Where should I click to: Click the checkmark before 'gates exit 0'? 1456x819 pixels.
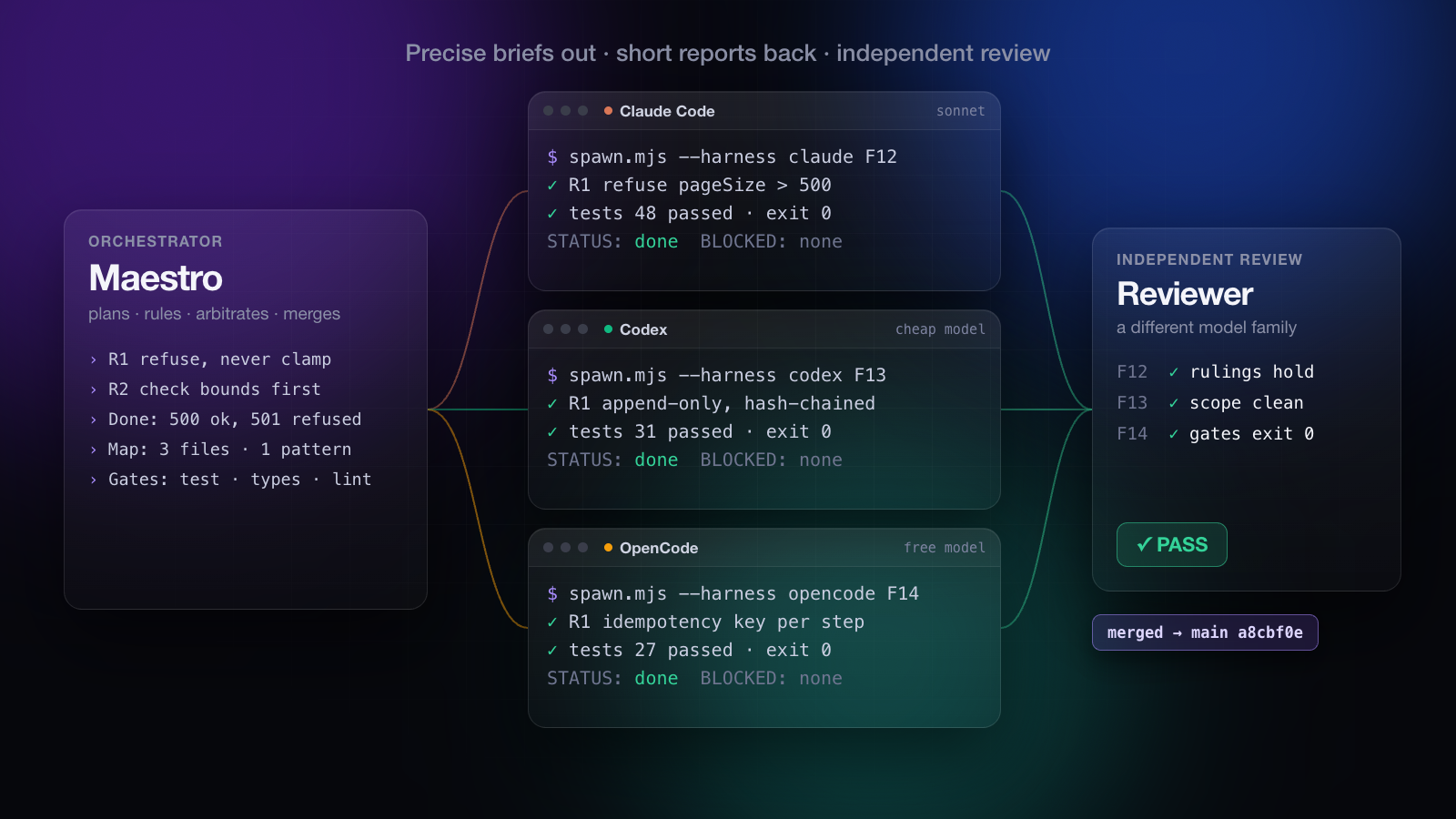1174,434
